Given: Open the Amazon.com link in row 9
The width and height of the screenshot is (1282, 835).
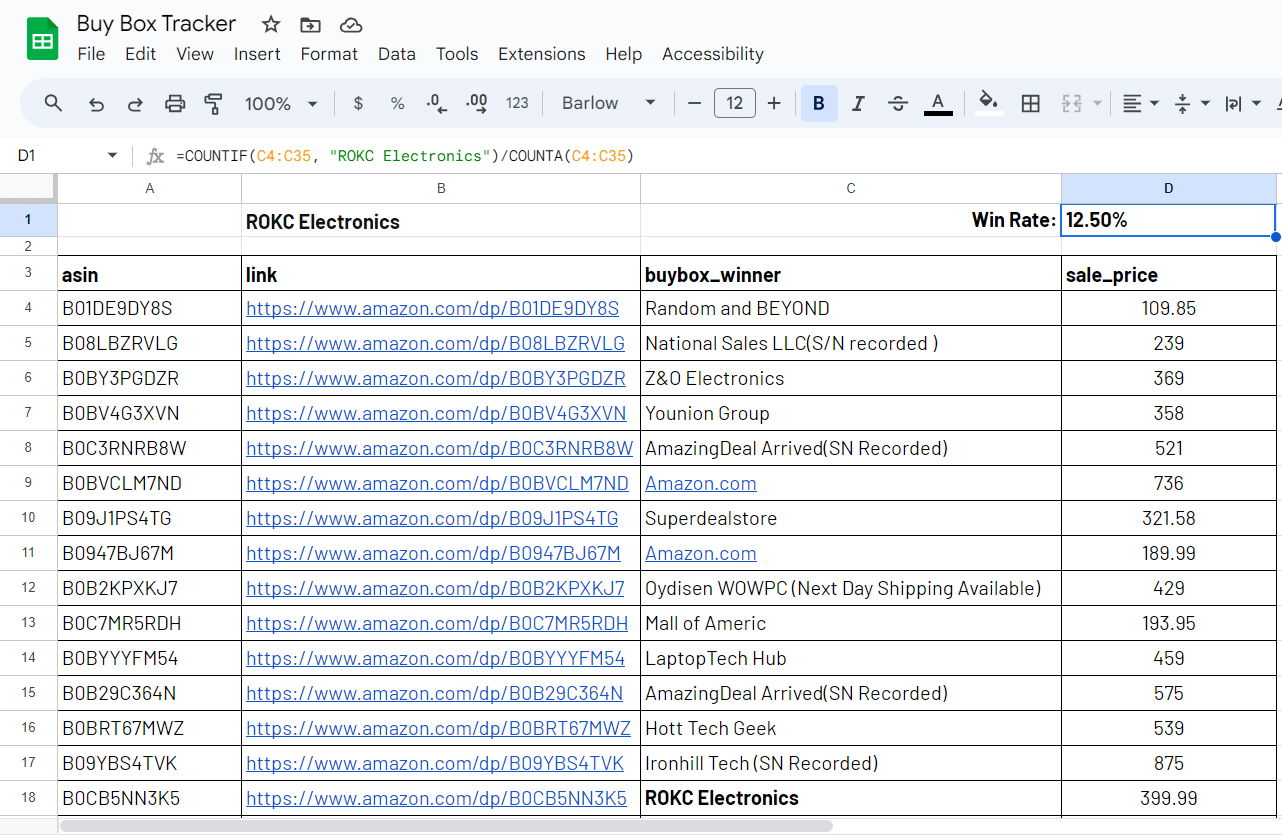Looking at the screenshot, I should pyautogui.click(x=700, y=483).
